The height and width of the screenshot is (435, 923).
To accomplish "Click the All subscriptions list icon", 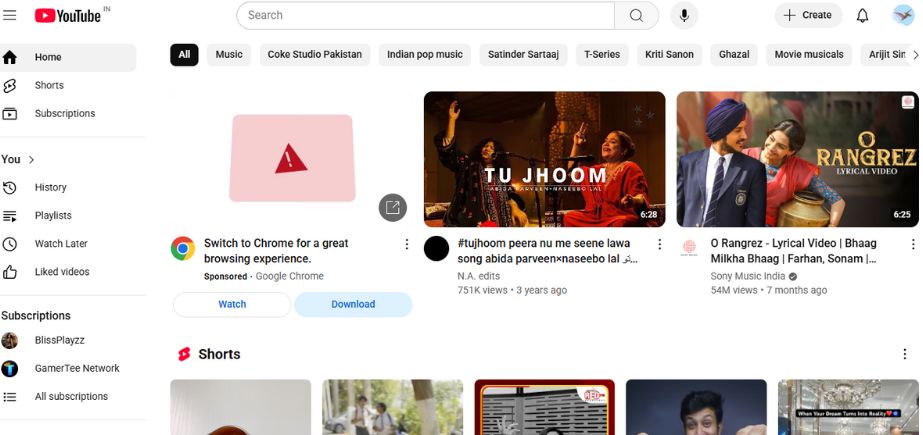I will pos(9,397).
